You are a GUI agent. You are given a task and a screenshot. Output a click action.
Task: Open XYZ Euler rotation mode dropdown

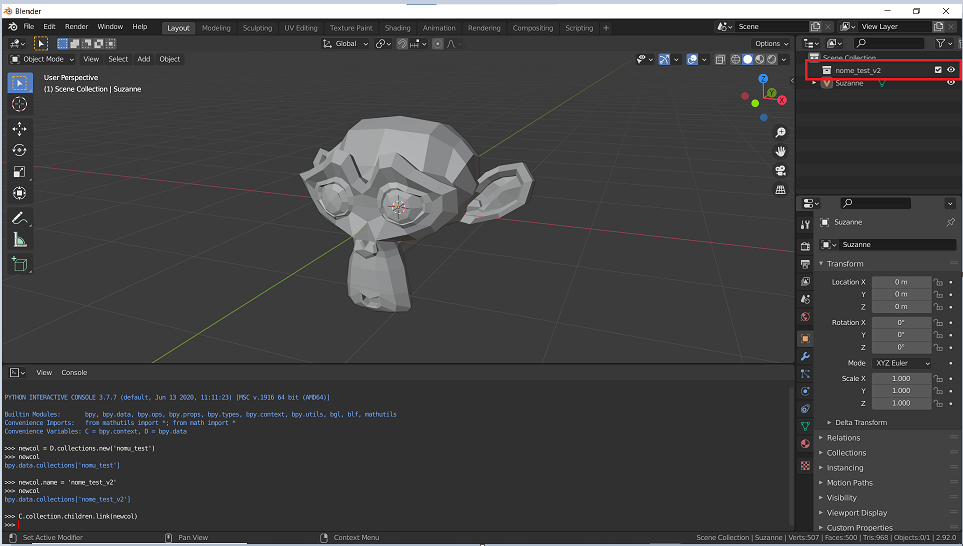902,364
